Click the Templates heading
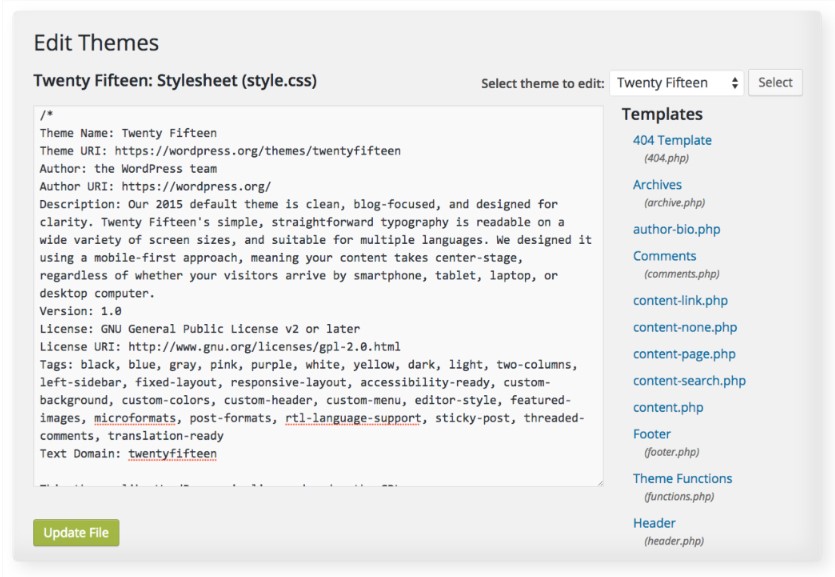The height and width of the screenshot is (577, 835). (x=662, y=114)
